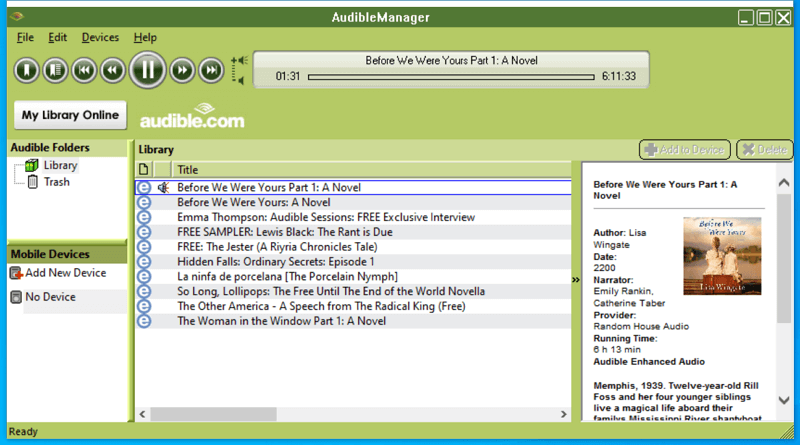The width and height of the screenshot is (800, 445).
Task: Click the Add New Device icon
Action: (x=16, y=274)
